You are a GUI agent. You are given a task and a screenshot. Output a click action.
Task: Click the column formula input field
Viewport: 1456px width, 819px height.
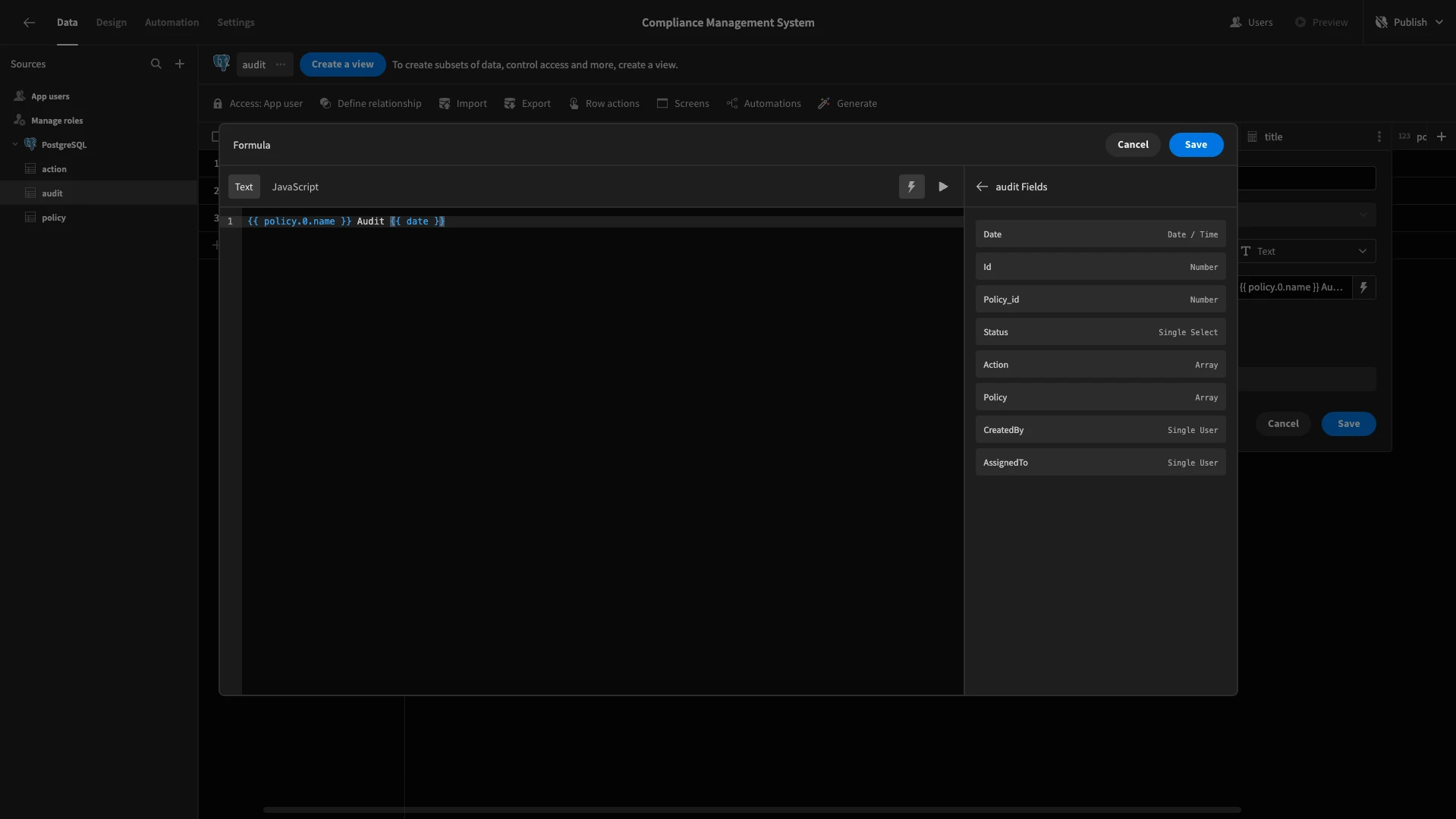click(x=1294, y=287)
